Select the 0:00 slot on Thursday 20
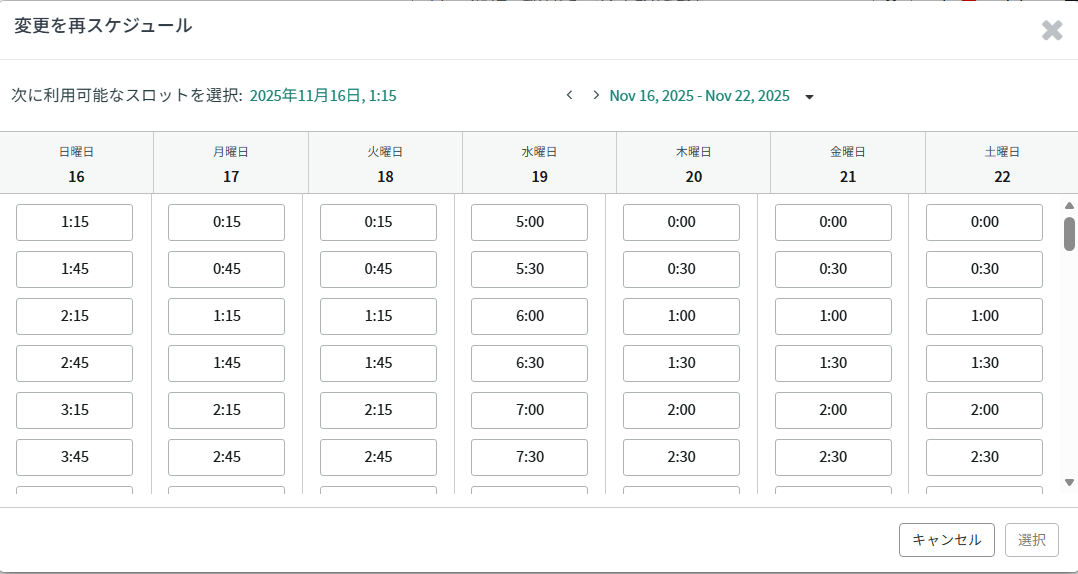The image size is (1078, 574). 681,222
